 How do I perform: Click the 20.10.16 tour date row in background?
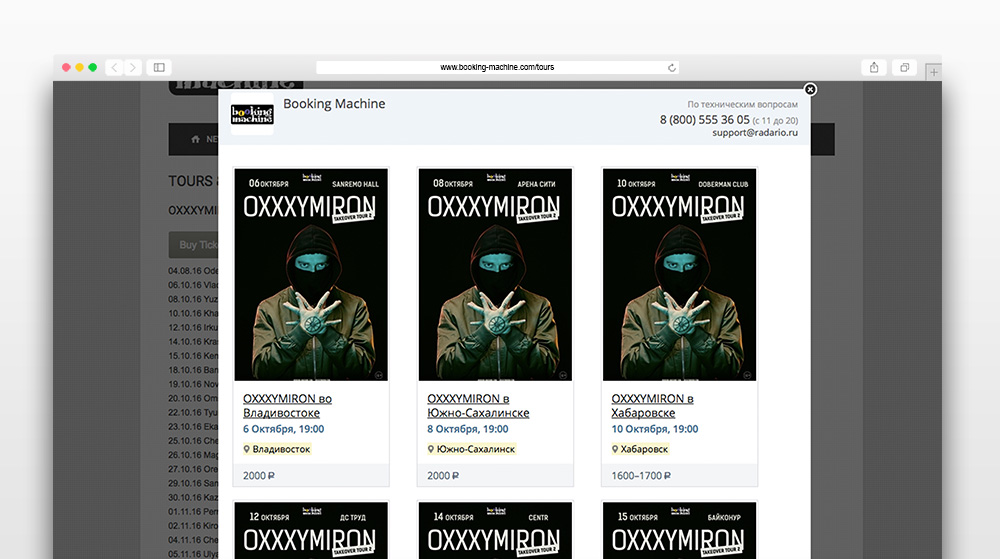[x=193, y=398]
